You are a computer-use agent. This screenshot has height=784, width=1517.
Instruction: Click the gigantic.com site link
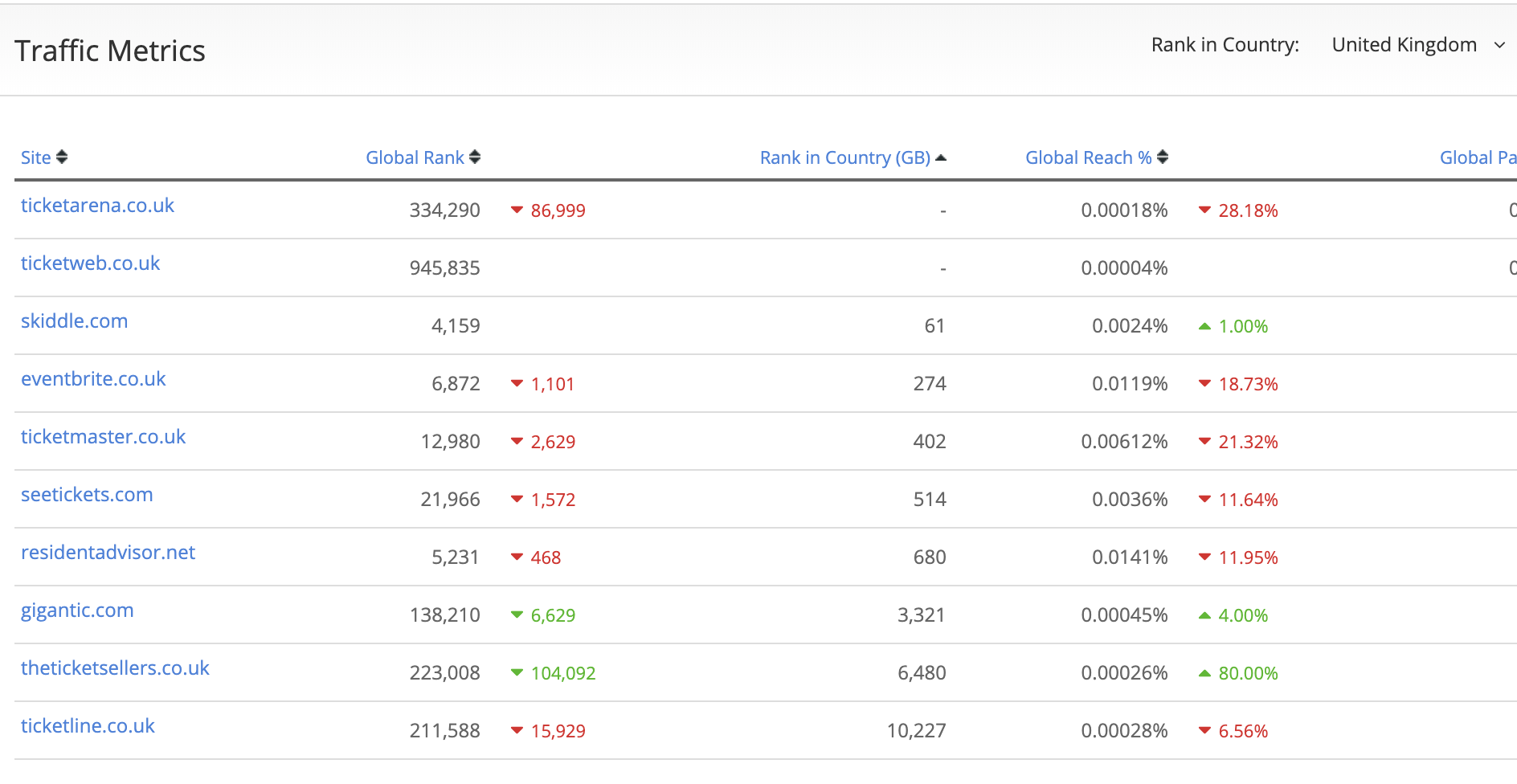(77, 610)
